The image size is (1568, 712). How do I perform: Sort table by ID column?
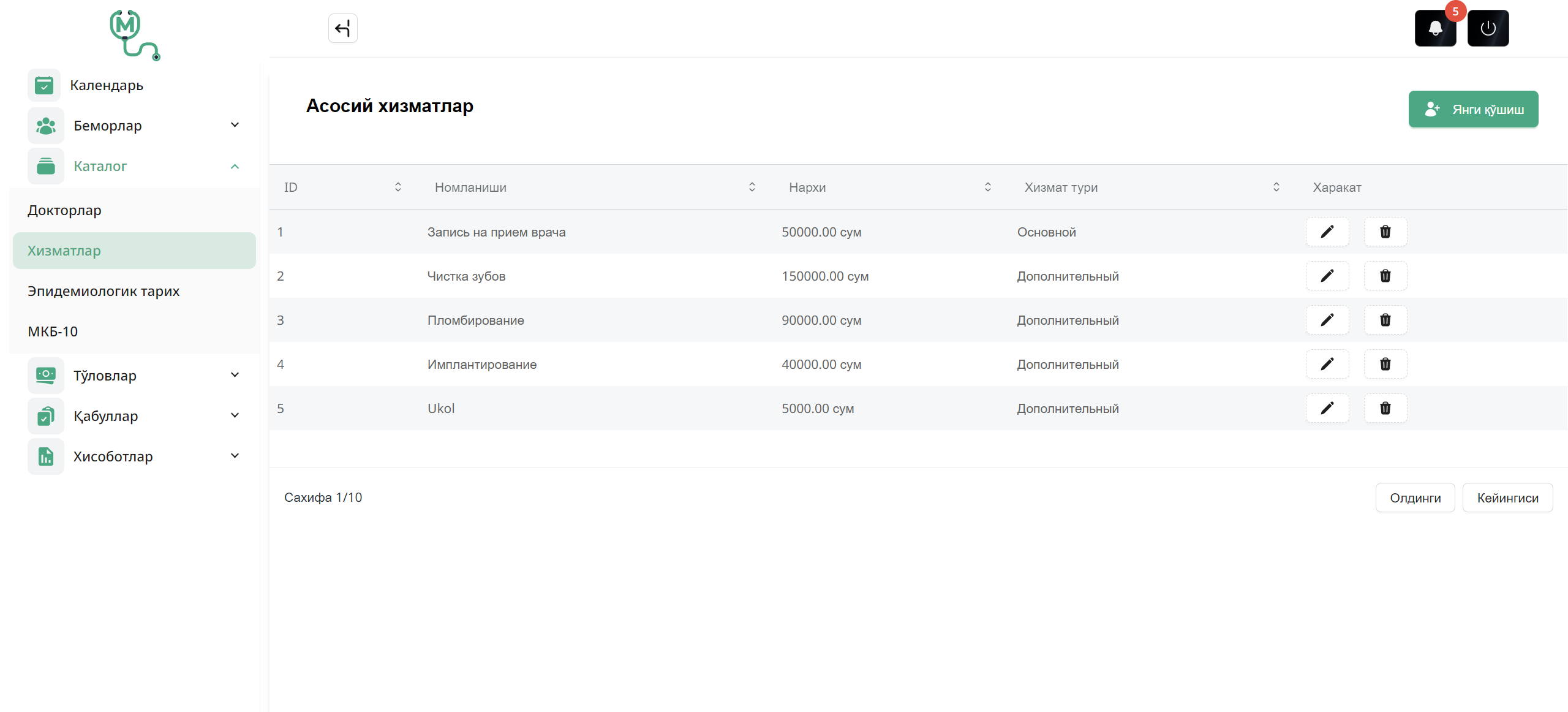[398, 187]
